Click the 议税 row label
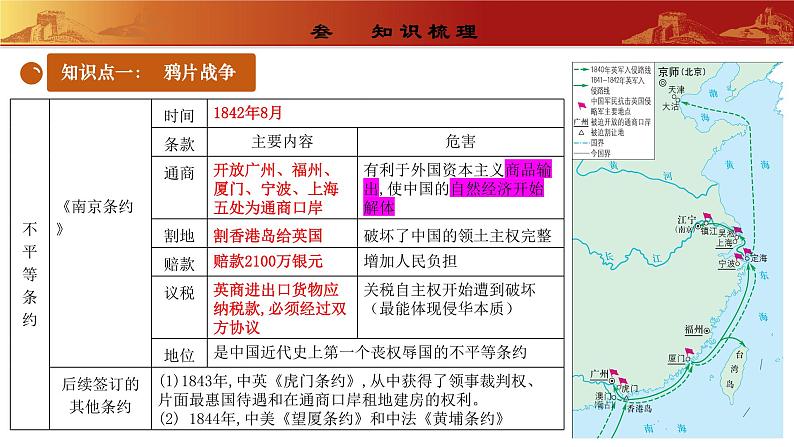The width and height of the screenshot is (794, 447). coord(179,293)
